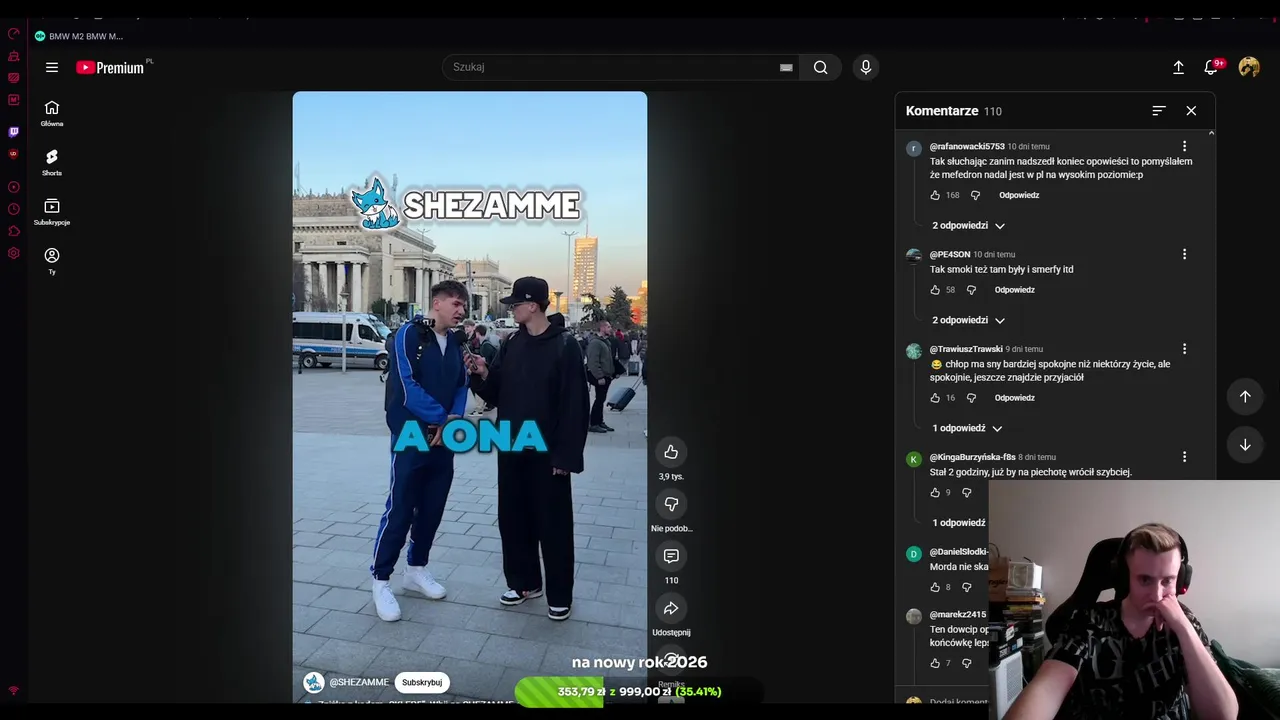
Task: Like the @rafanowacki5753 comment
Action: coord(935,195)
